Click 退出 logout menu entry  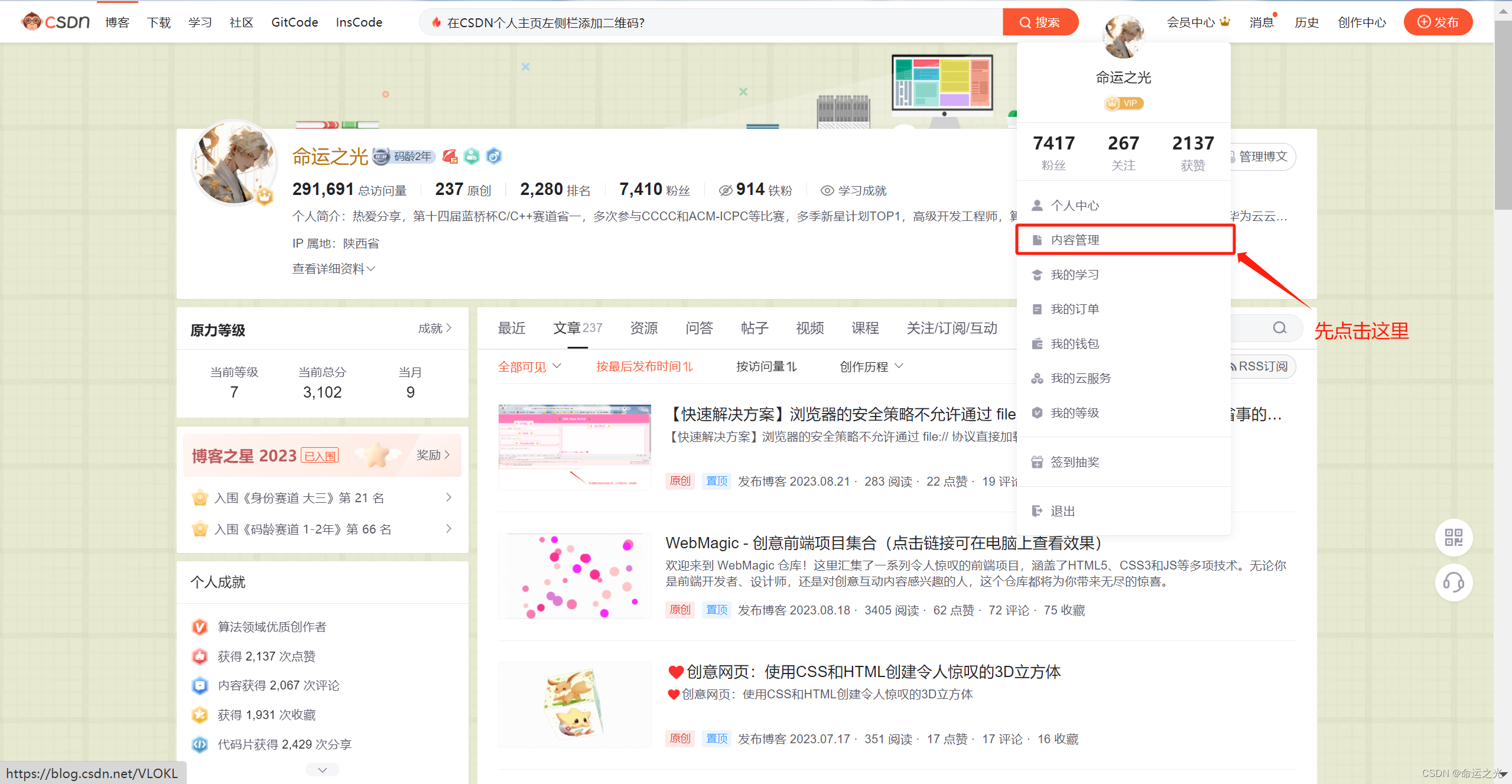[1062, 511]
